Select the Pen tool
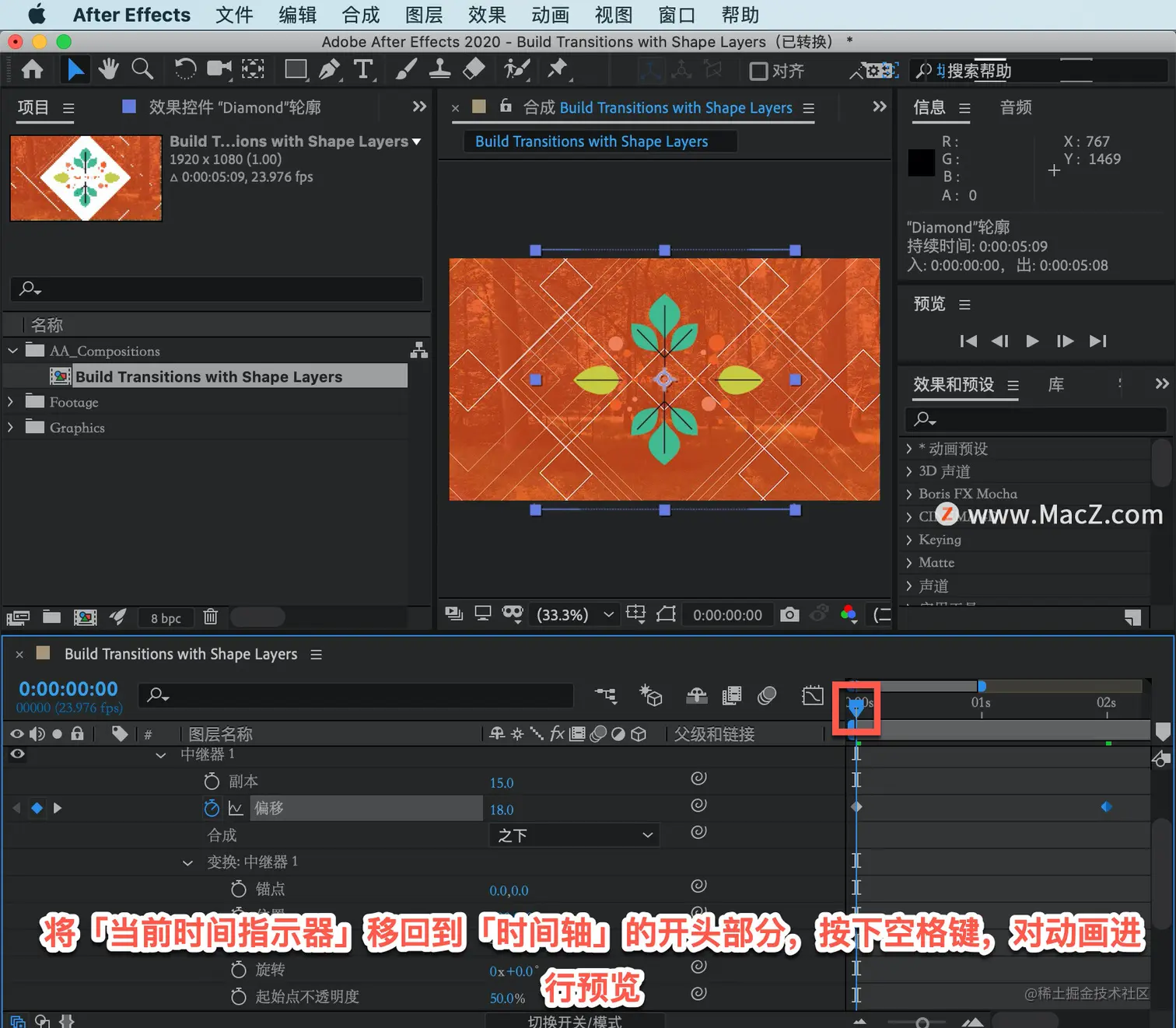The image size is (1176, 1028). pyautogui.click(x=330, y=70)
